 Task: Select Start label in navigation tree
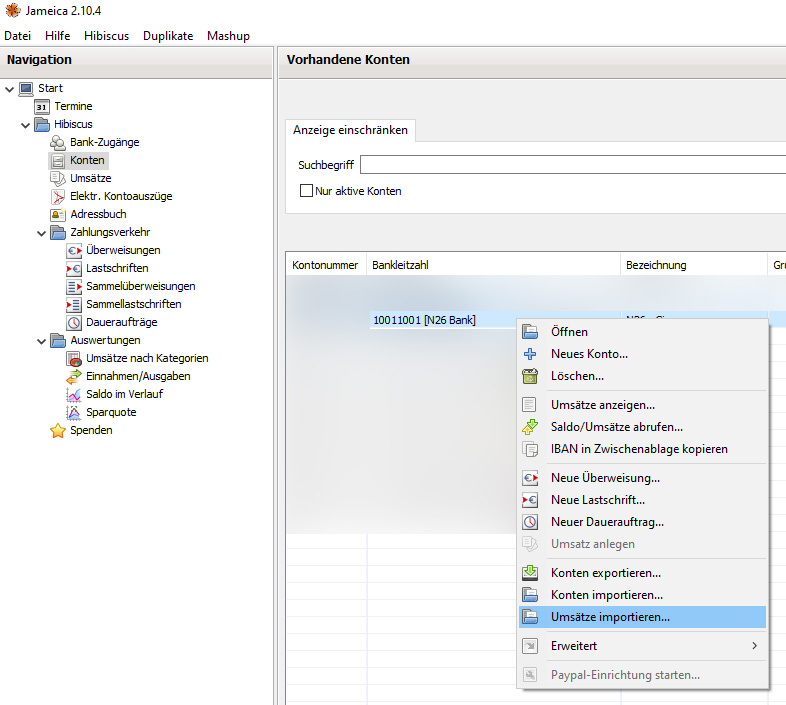pyautogui.click(x=51, y=88)
